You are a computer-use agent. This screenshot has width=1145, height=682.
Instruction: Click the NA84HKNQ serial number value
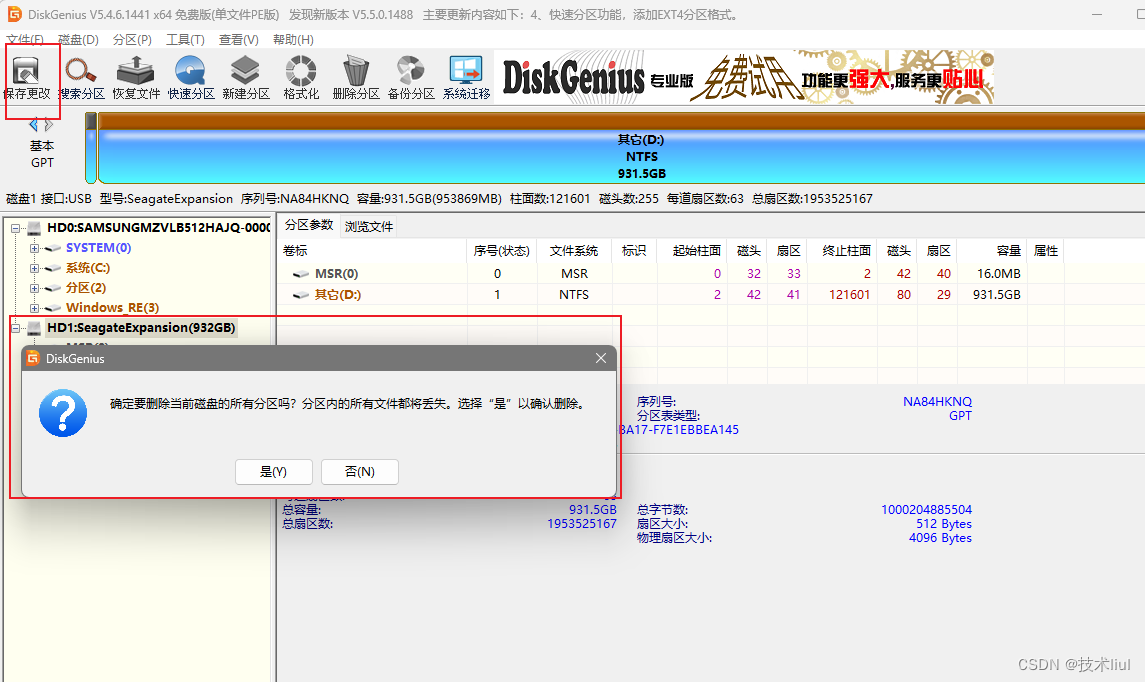[x=937, y=402]
